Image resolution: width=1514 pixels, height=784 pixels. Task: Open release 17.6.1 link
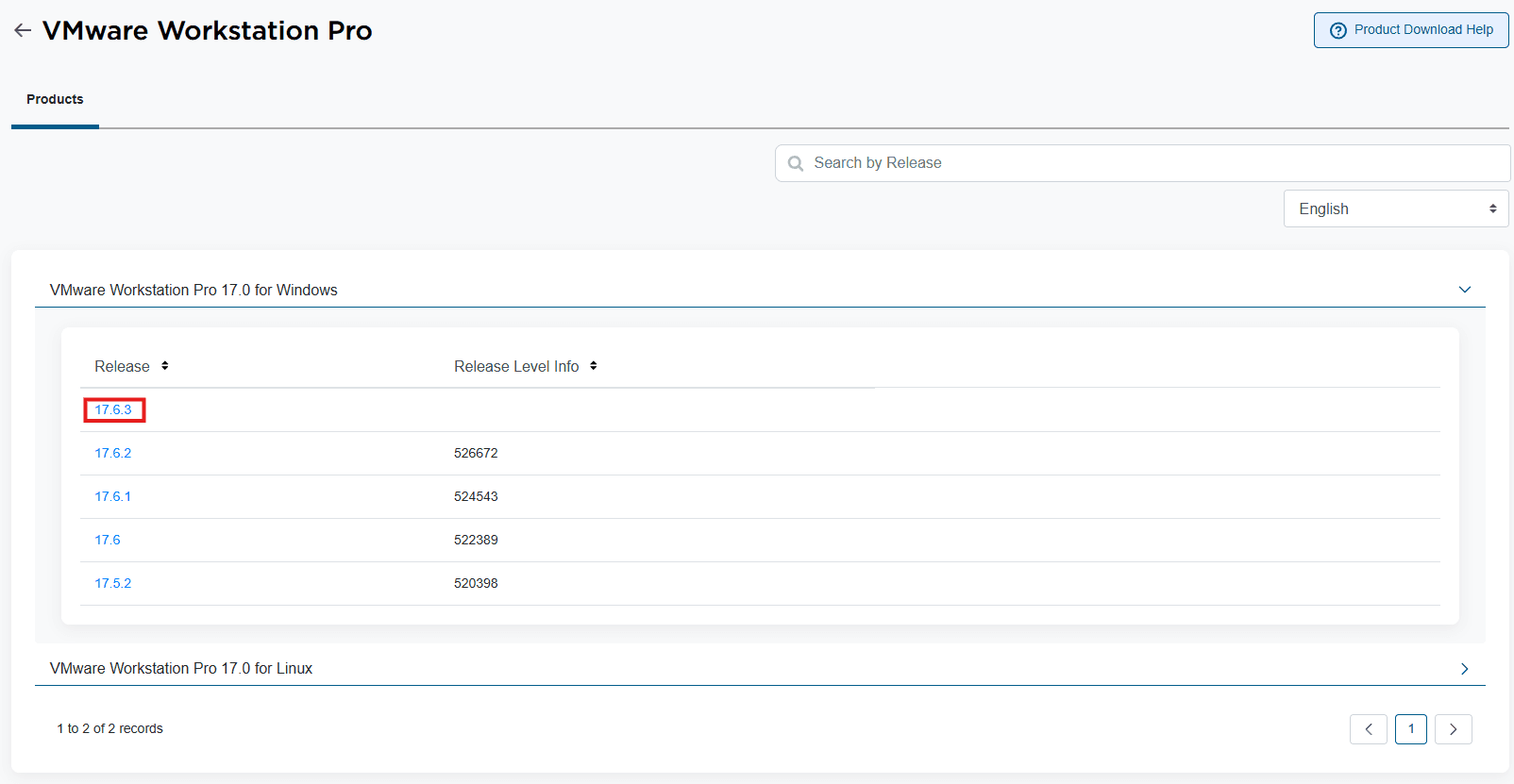tap(113, 496)
